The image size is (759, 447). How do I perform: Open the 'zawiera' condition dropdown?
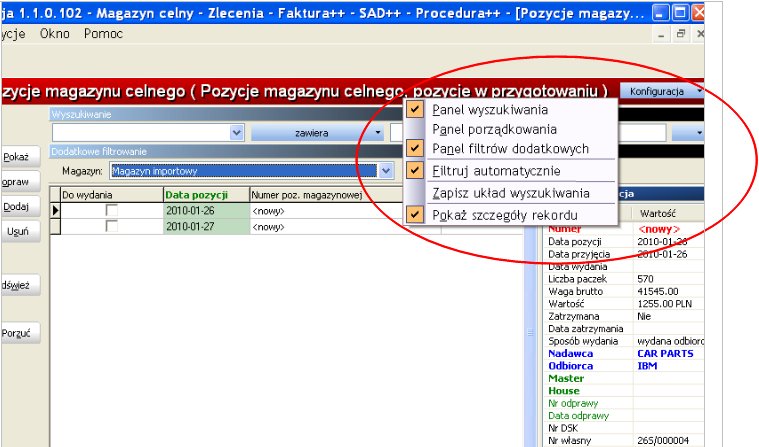[x=317, y=132]
